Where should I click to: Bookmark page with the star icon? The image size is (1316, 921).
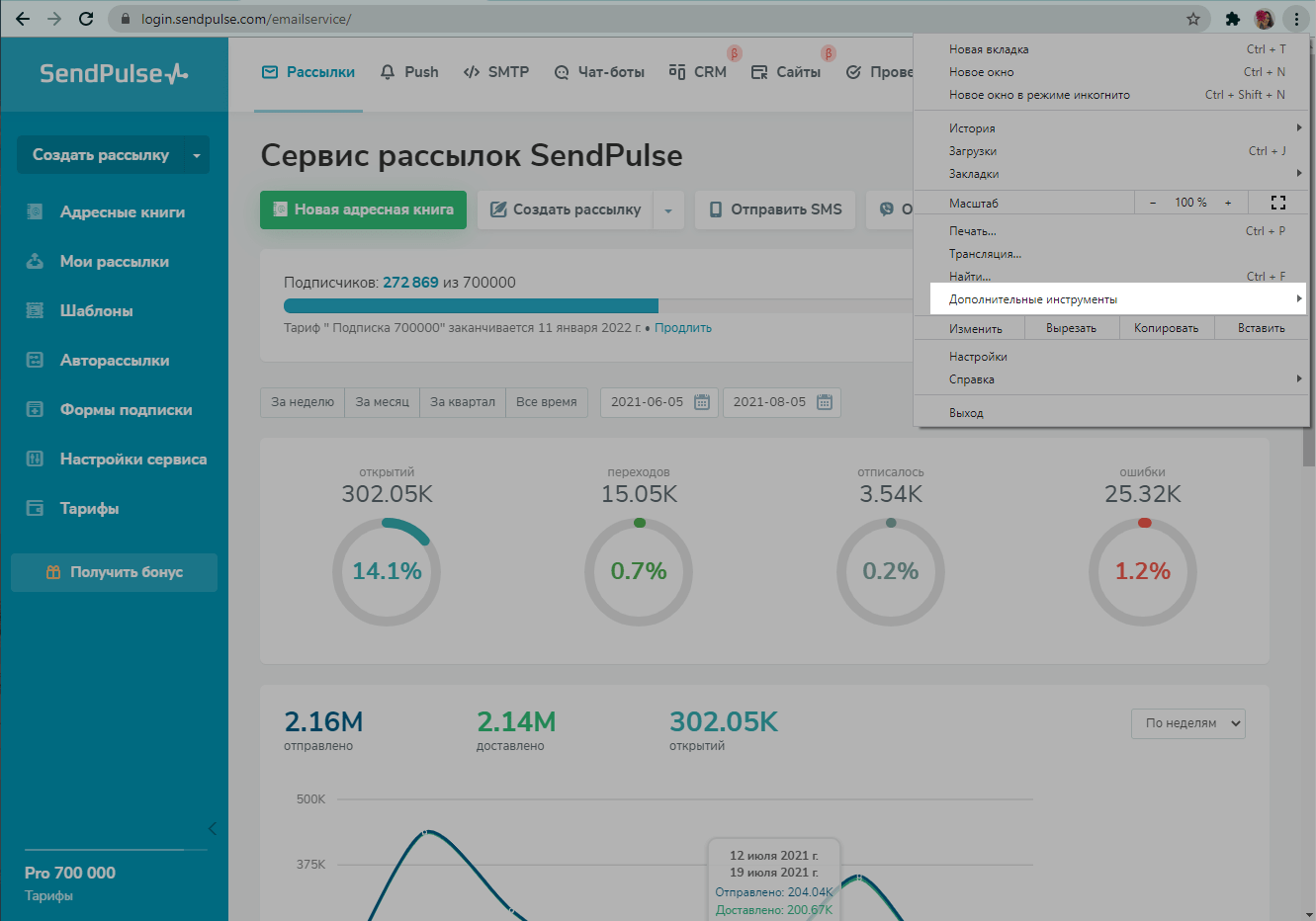click(1193, 19)
